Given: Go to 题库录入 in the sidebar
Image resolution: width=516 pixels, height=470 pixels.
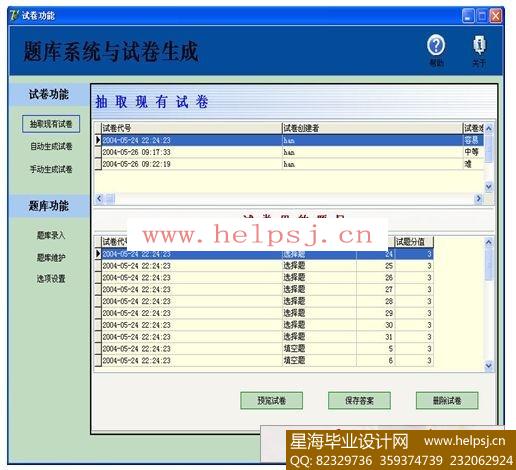Looking at the screenshot, I should (x=51, y=235).
